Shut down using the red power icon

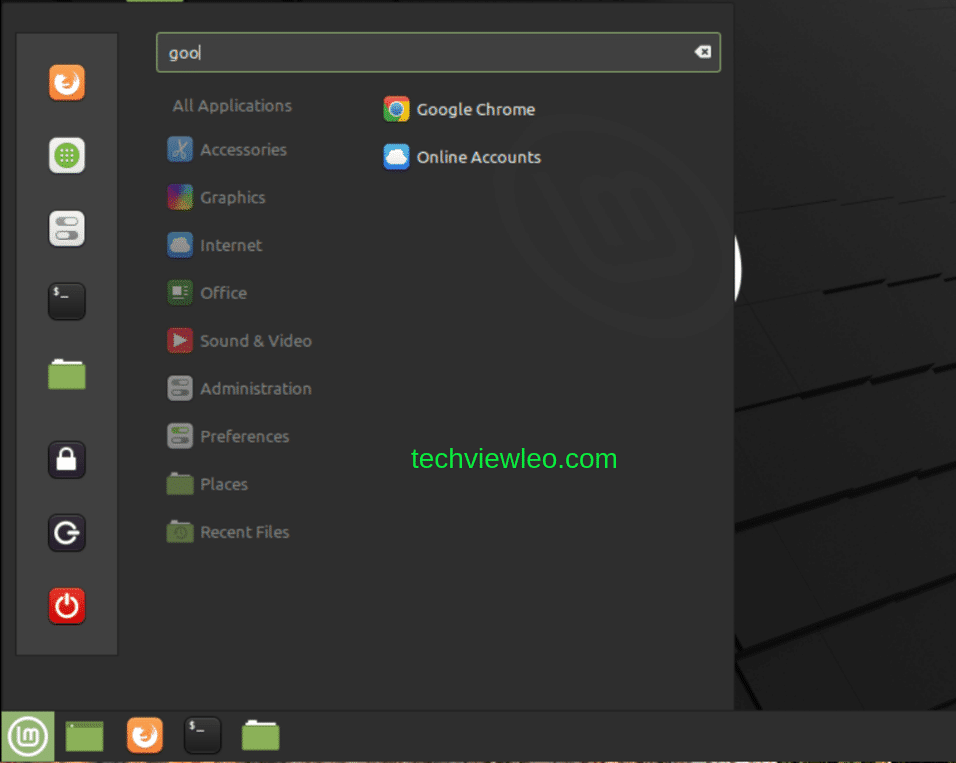click(66, 605)
